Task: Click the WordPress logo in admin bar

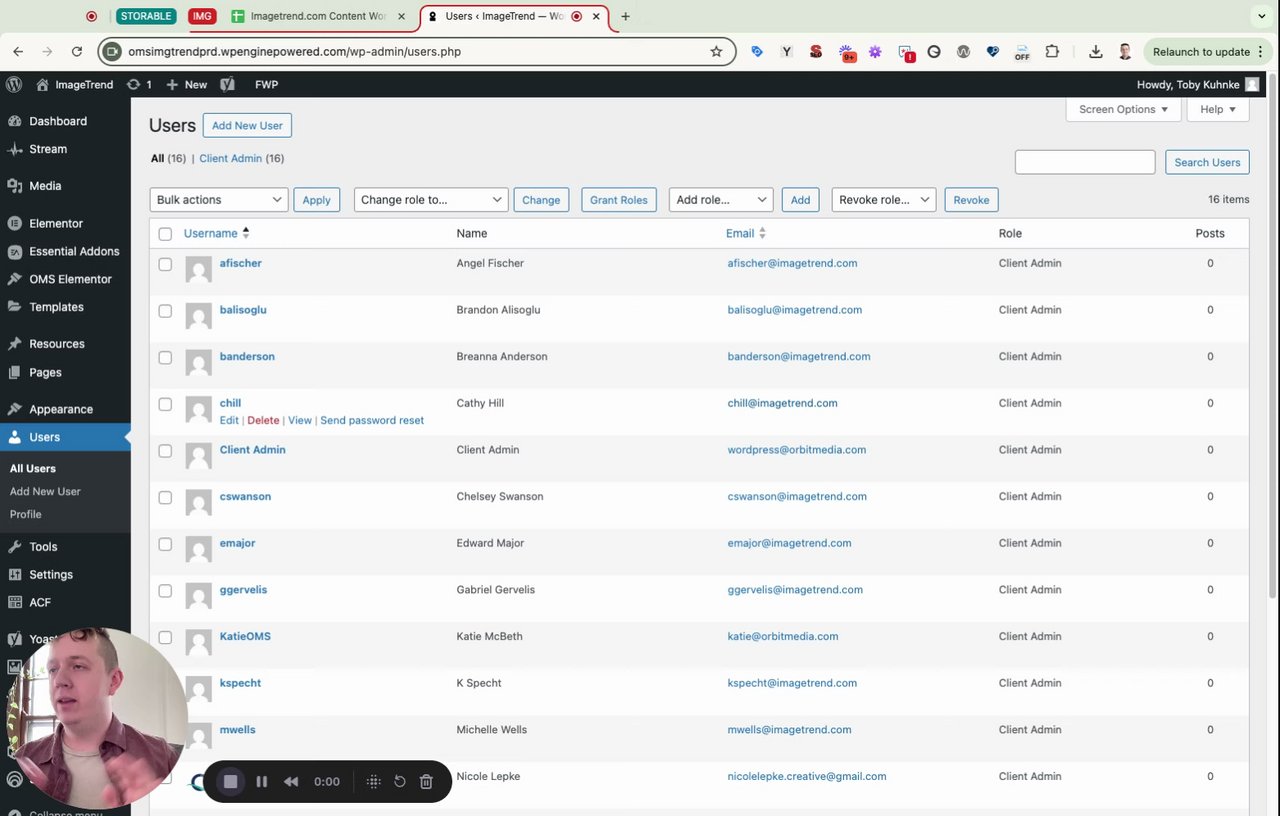Action: coord(13,85)
